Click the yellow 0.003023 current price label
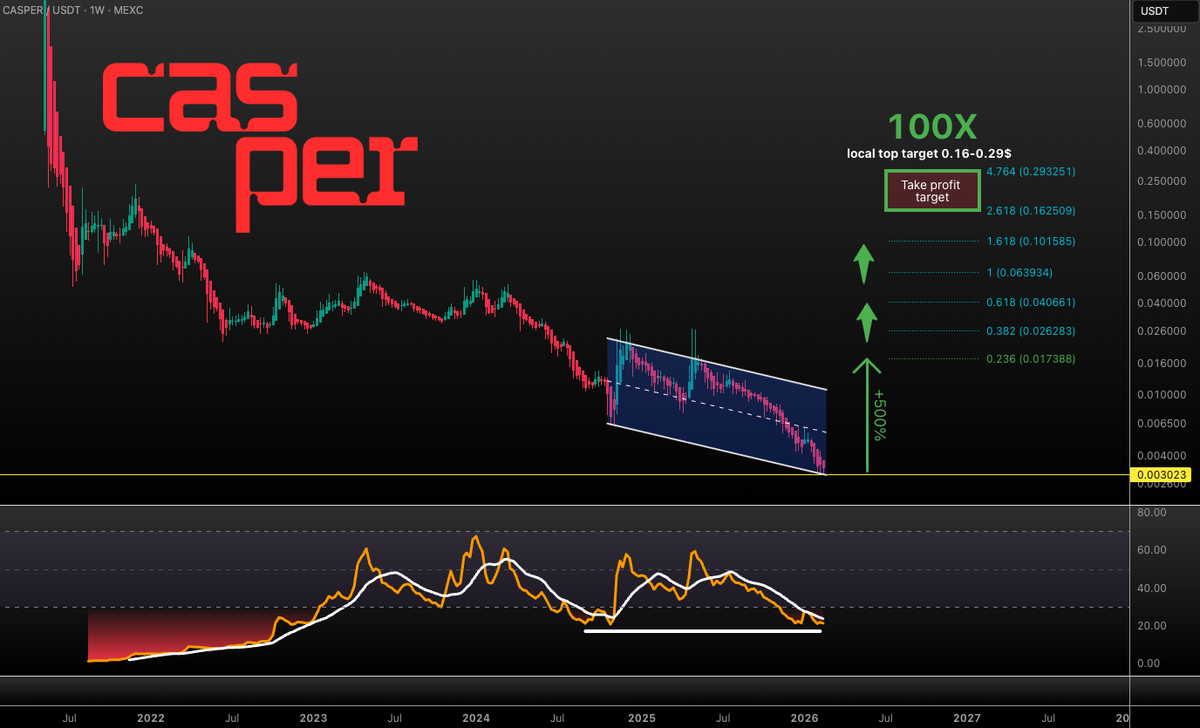Viewport: 1200px width, 728px height. click(x=1160, y=475)
